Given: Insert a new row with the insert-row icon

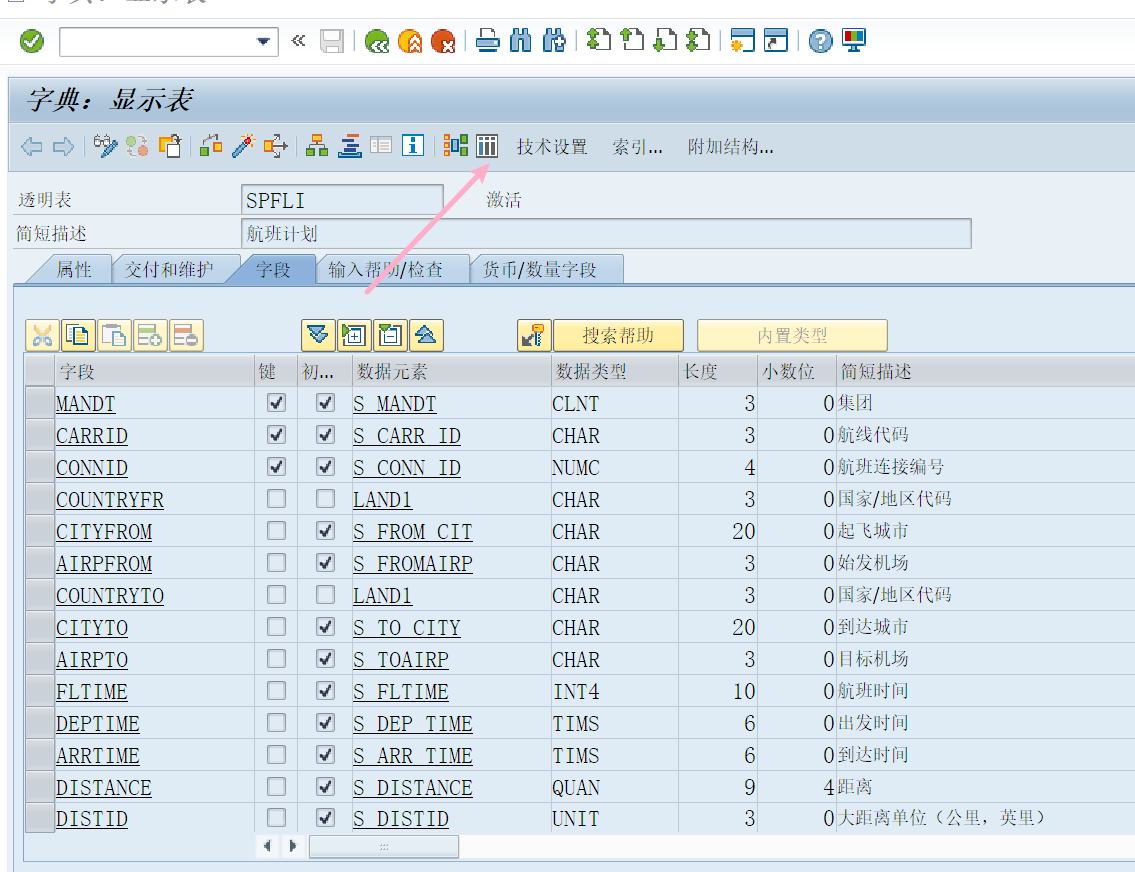Looking at the screenshot, I should 150,335.
